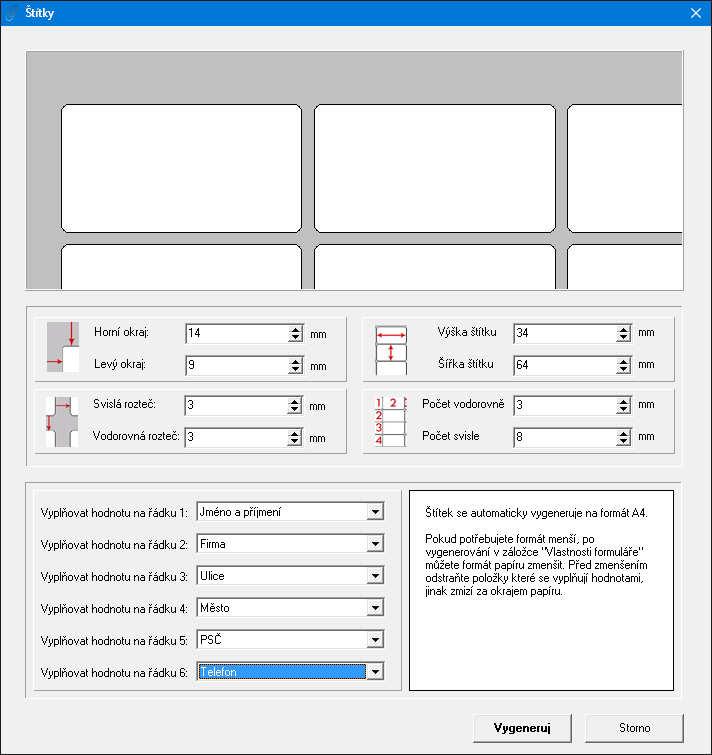
Task: Decrease Počet vodorovně with down arrow
Action: click(x=623, y=410)
